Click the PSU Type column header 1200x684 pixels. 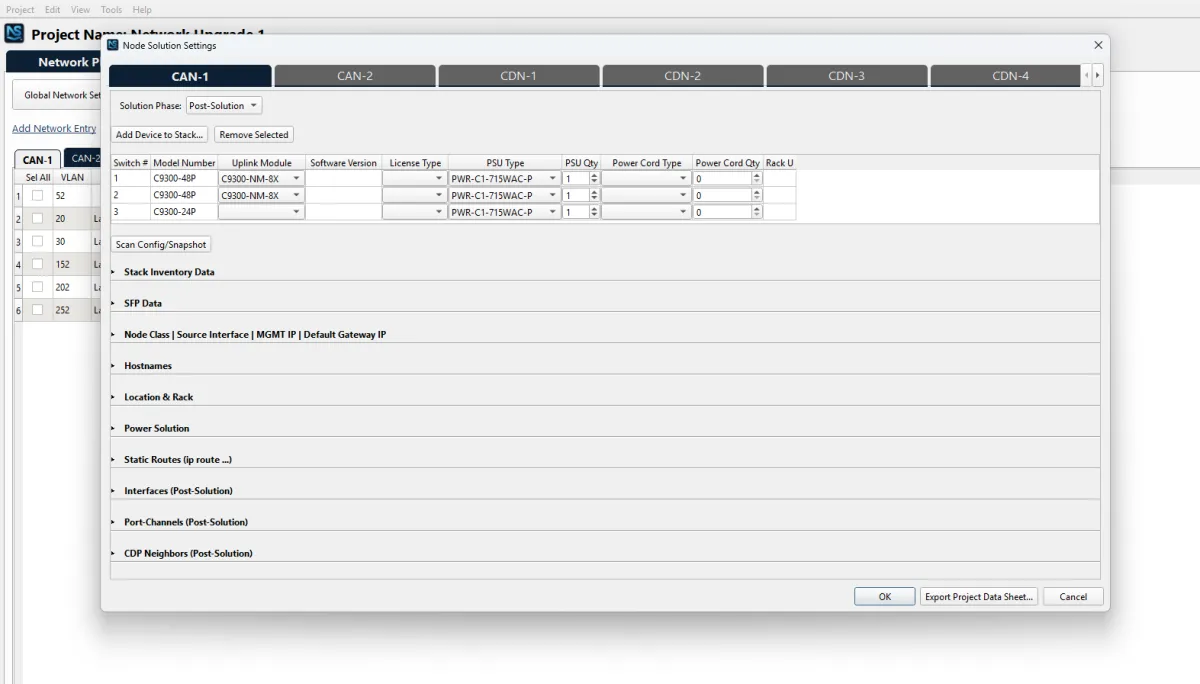(x=505, y=162)
